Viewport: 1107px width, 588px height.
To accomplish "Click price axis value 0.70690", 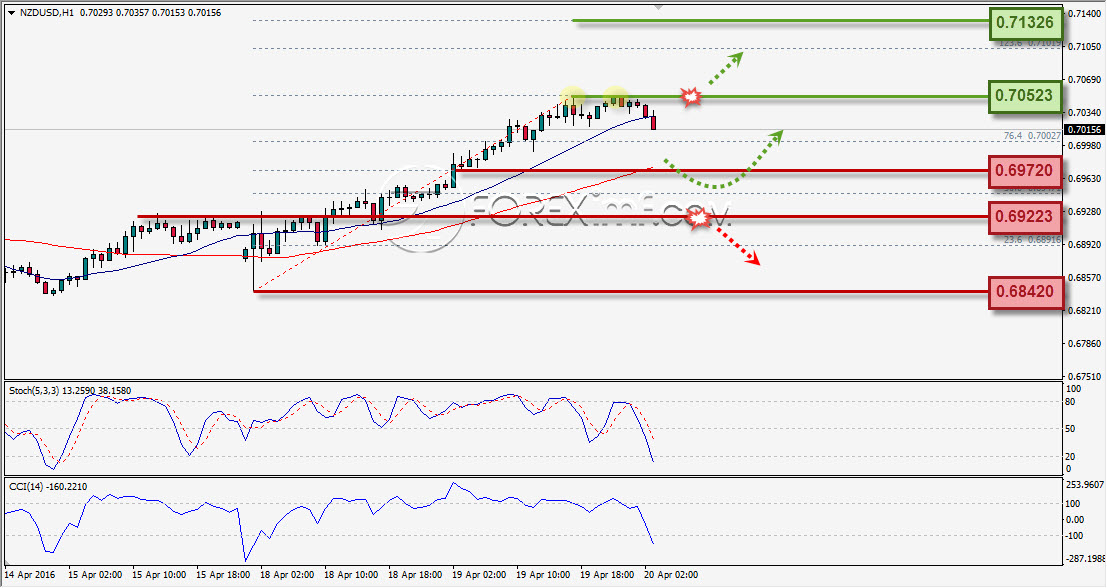I will 1085,80.
